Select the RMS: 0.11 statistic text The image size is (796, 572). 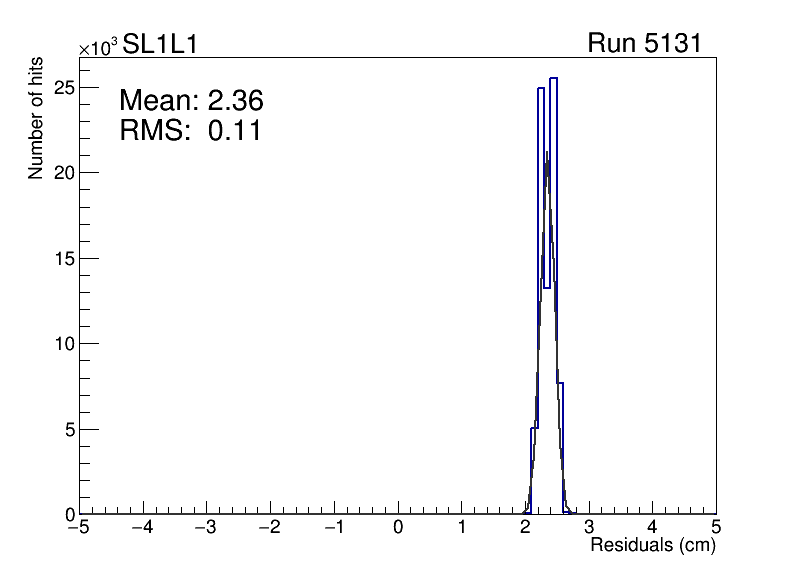(x=190, y=131)
